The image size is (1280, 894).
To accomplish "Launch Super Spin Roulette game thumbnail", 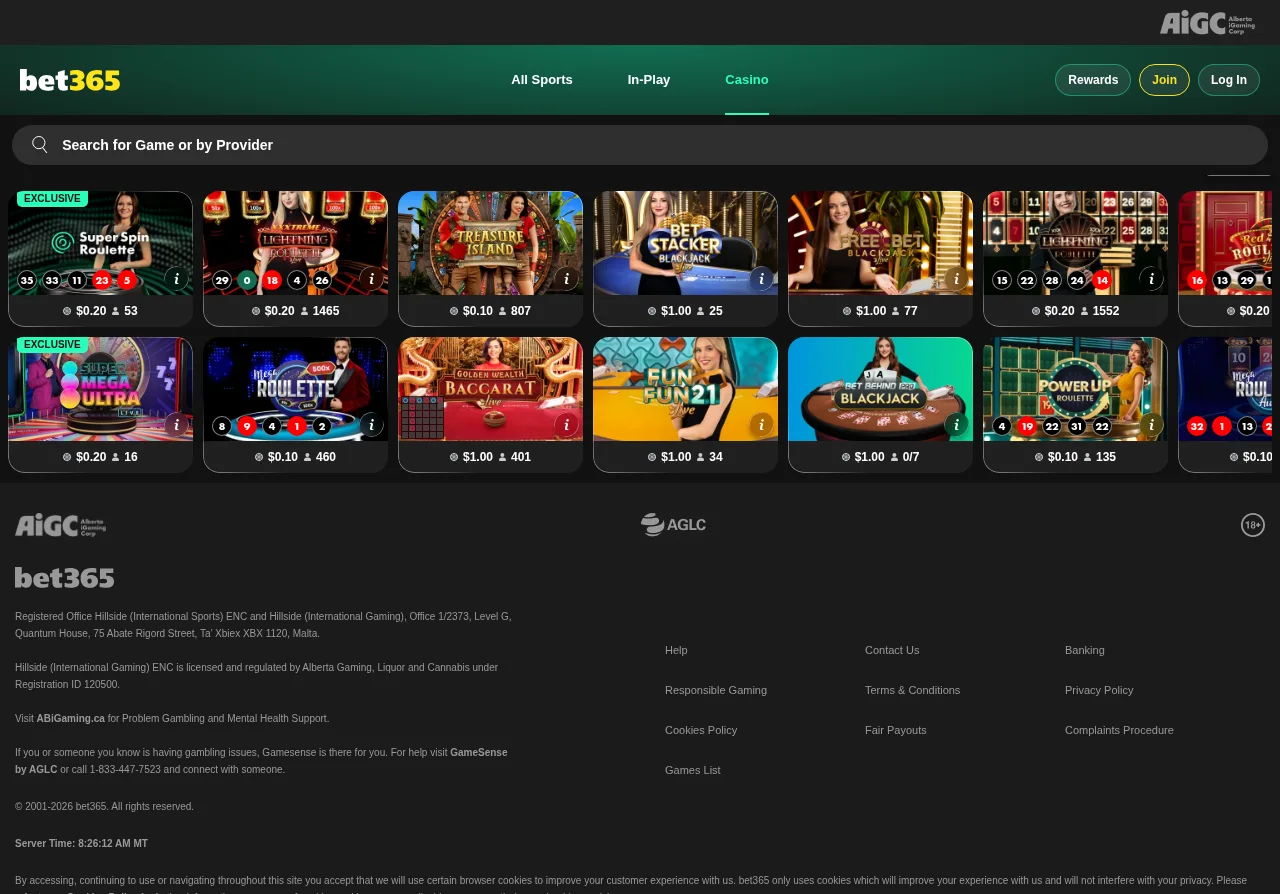I will [100, 243].
